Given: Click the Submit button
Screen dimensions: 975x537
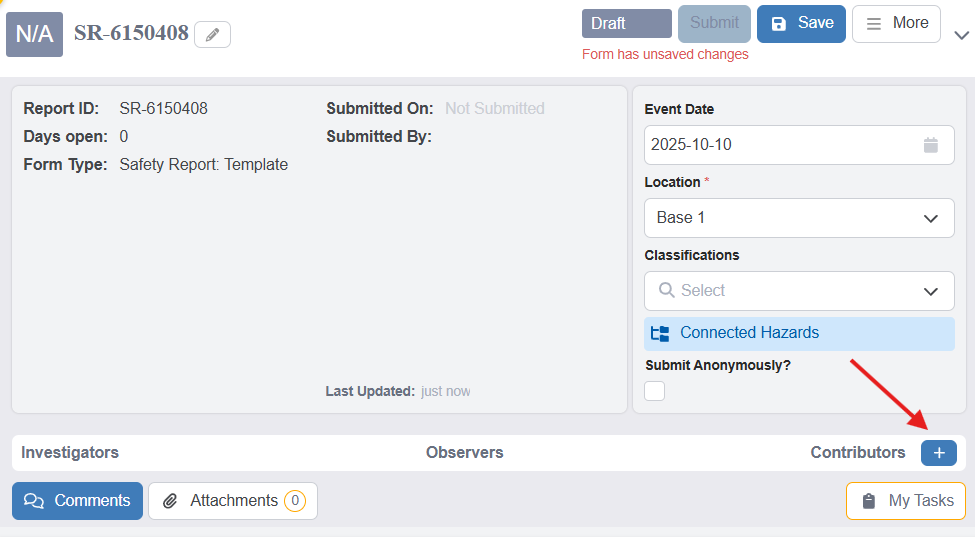Looking at the screenshot, I should coord(714,24).
